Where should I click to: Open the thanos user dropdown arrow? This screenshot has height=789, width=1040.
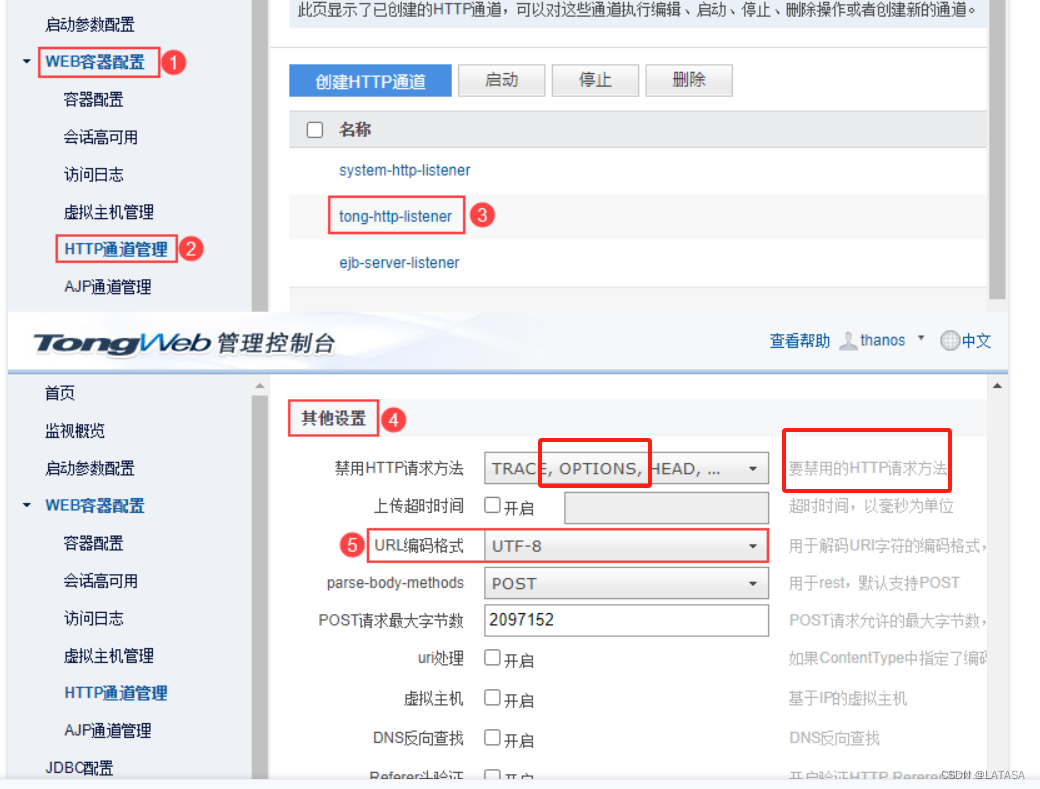point(921,338)
